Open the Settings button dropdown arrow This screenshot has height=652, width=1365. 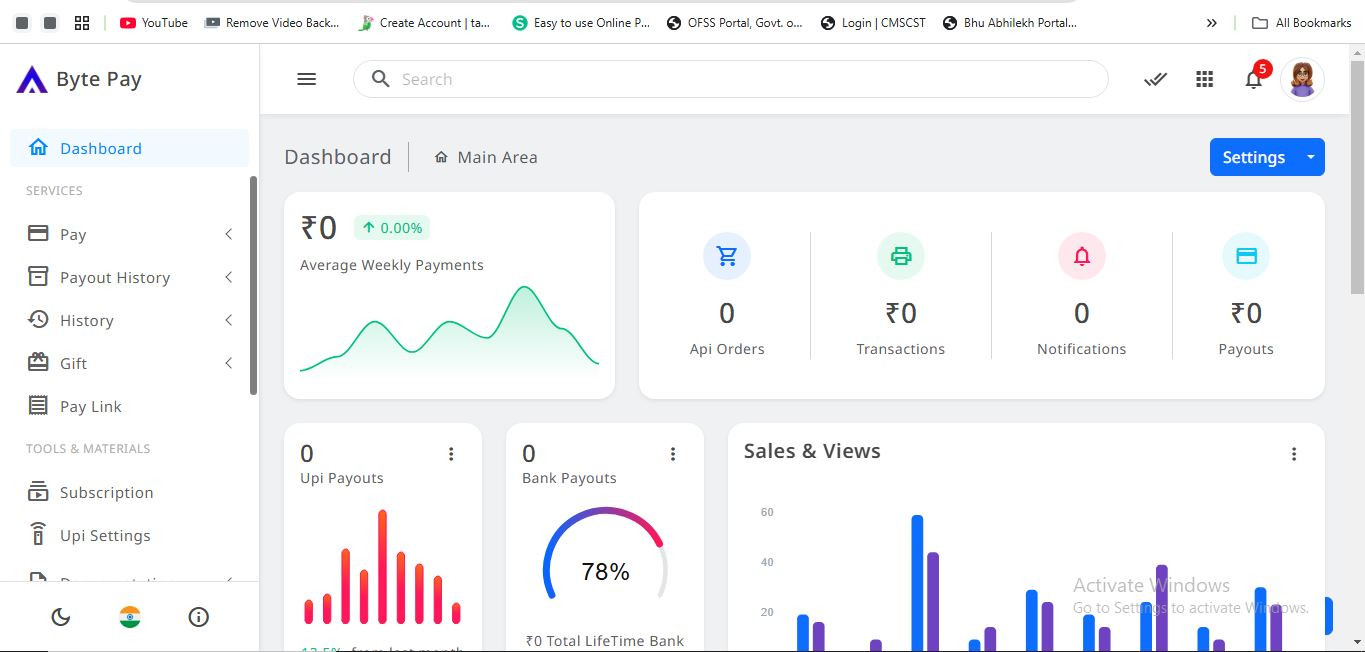coord(1311,157)
